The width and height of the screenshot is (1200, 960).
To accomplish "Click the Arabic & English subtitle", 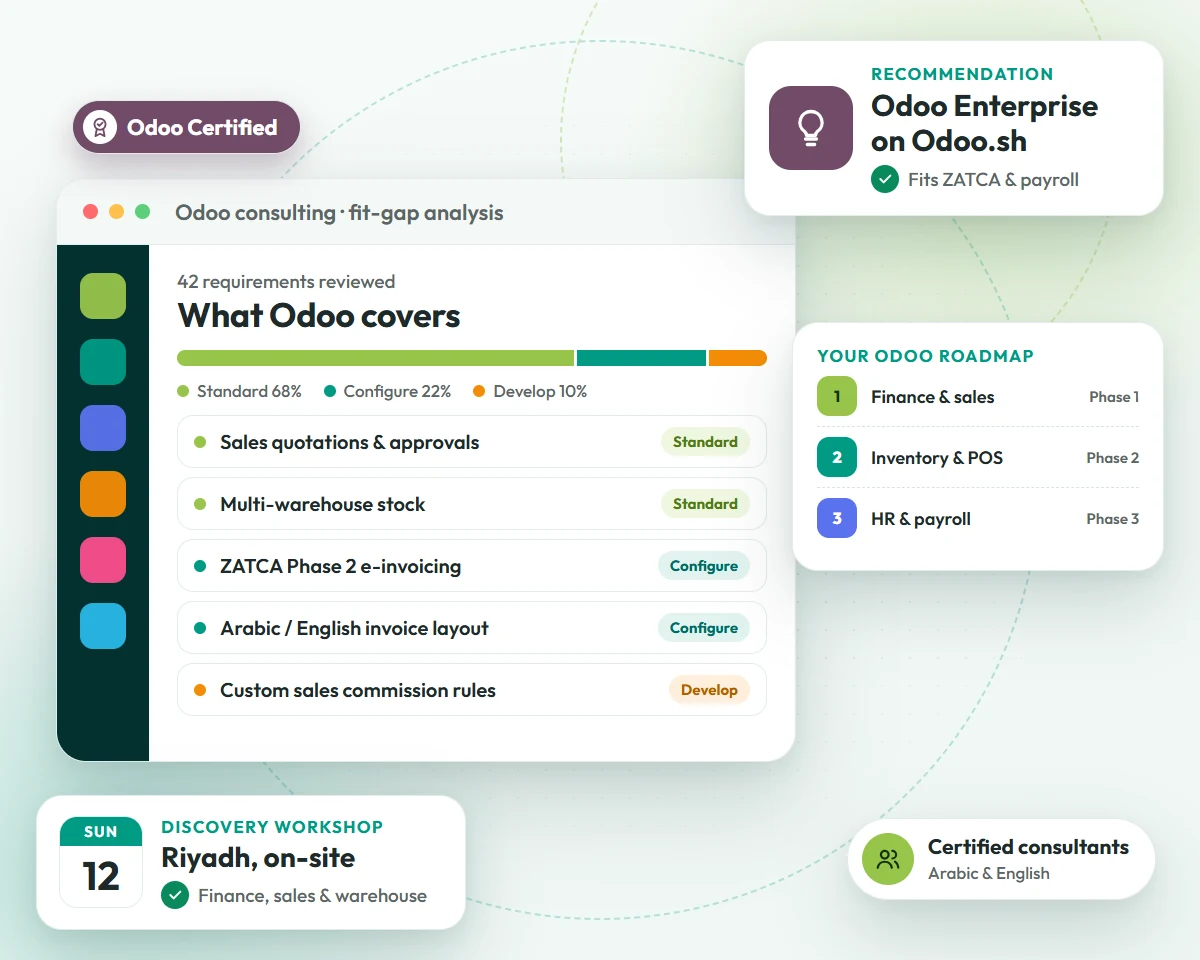I will (989, 873).
